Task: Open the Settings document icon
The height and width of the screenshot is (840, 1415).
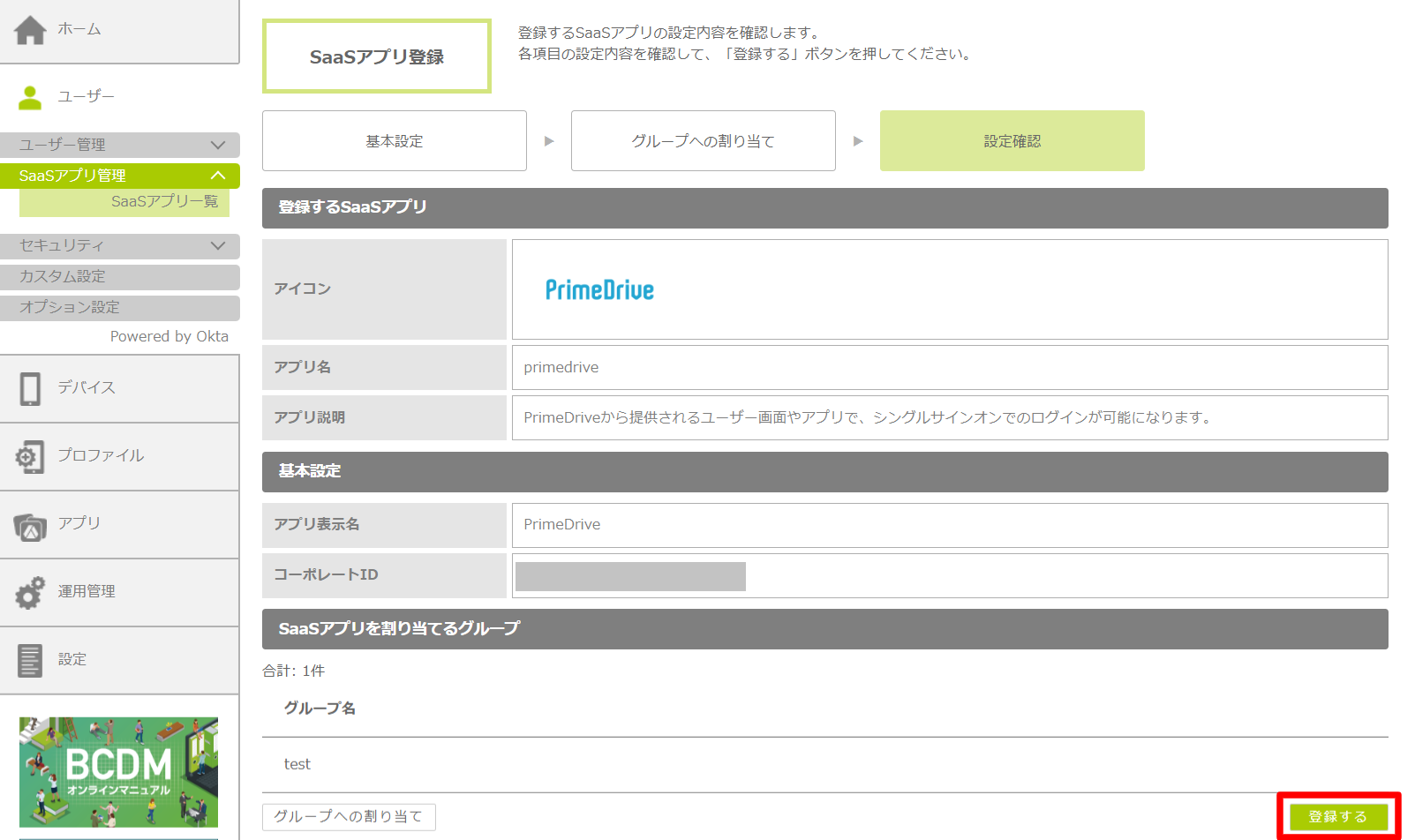Action: click(x=30, y=660)
